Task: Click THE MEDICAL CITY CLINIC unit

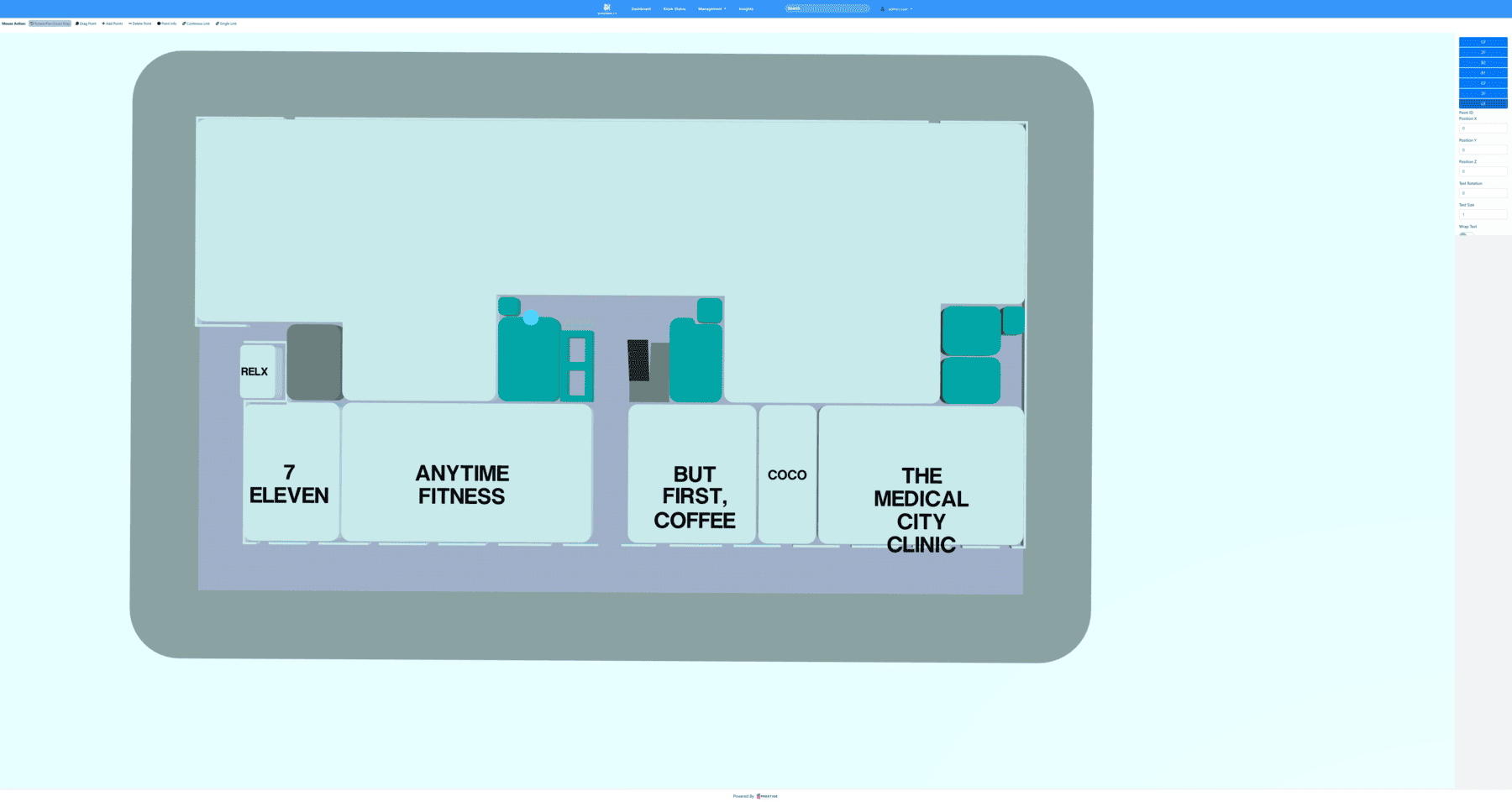Action: 921,476
